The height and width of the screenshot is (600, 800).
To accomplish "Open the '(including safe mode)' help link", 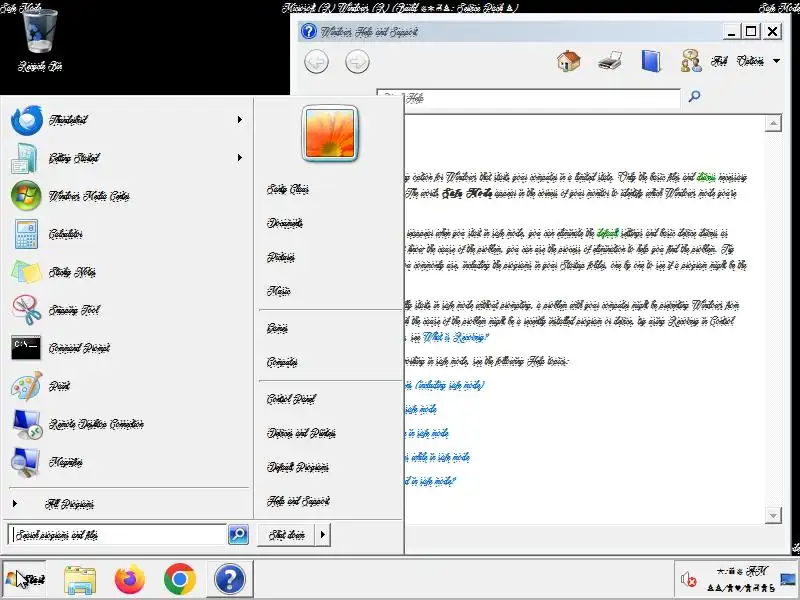I will [x=444, y=385].
